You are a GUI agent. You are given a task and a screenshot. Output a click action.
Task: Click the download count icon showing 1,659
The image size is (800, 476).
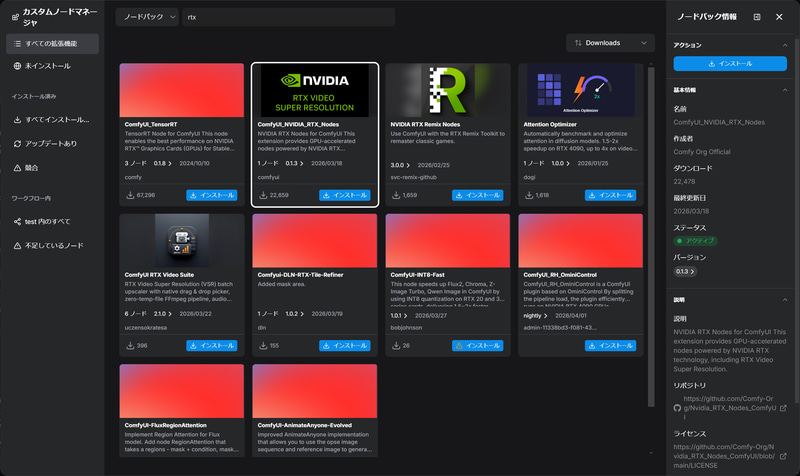(x=396, y=195)
